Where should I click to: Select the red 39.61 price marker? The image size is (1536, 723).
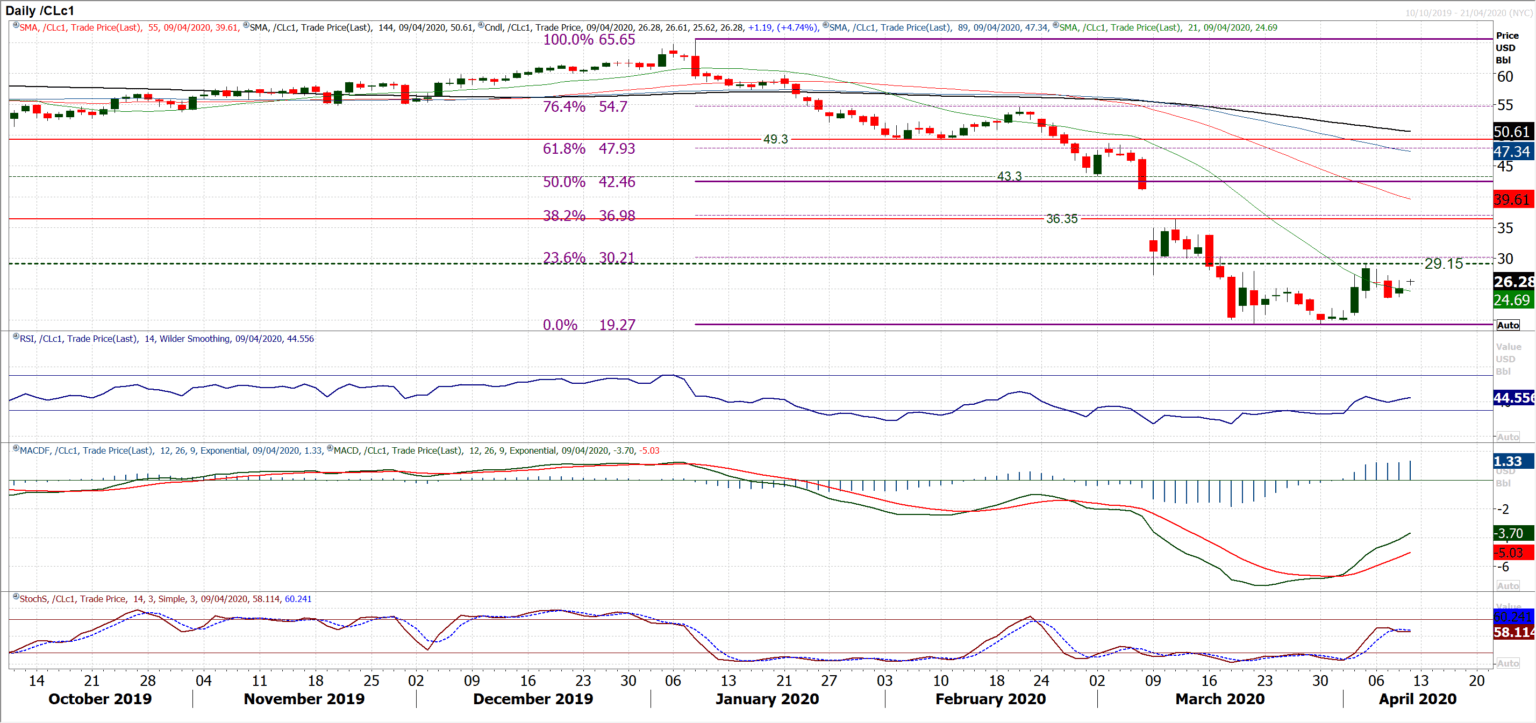pyautogui.click(x=1513, y=198)
